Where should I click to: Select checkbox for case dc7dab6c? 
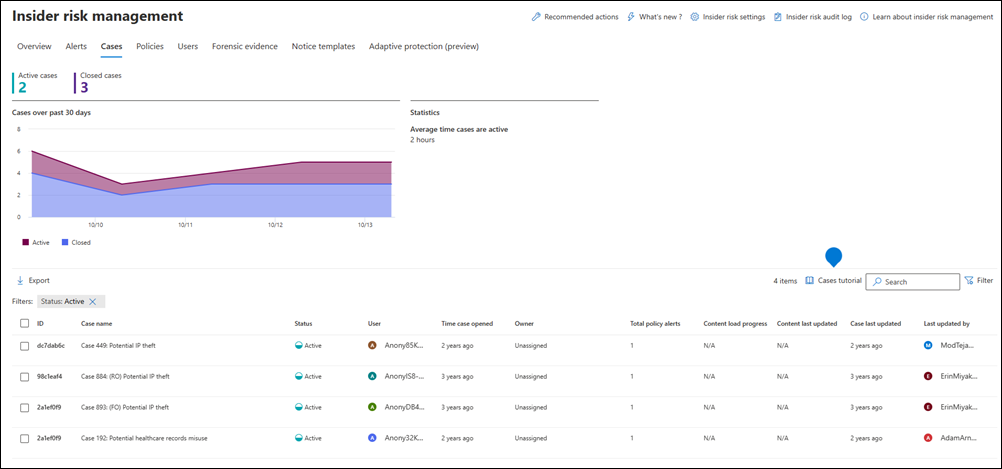tap(24, 346)
